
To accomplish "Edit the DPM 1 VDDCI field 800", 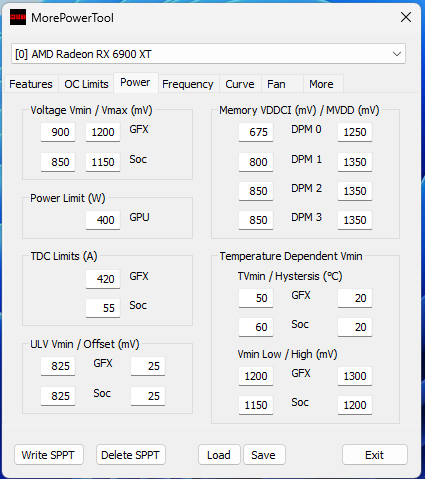I will coord(256,162).
